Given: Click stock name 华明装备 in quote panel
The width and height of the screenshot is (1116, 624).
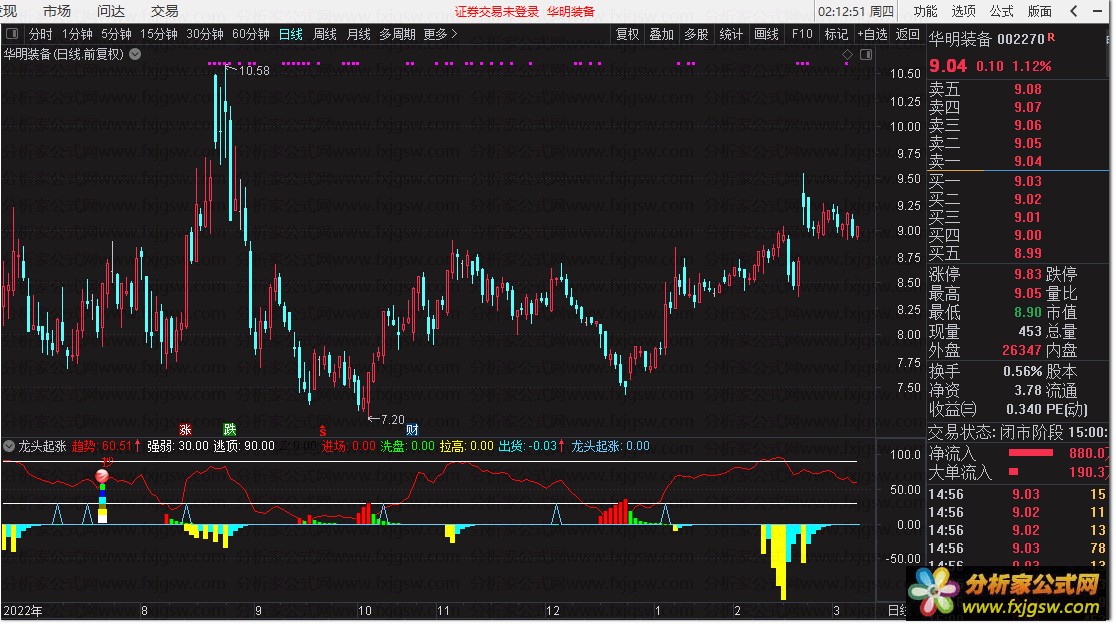Looking at the screenshot, I should point(960,39).
